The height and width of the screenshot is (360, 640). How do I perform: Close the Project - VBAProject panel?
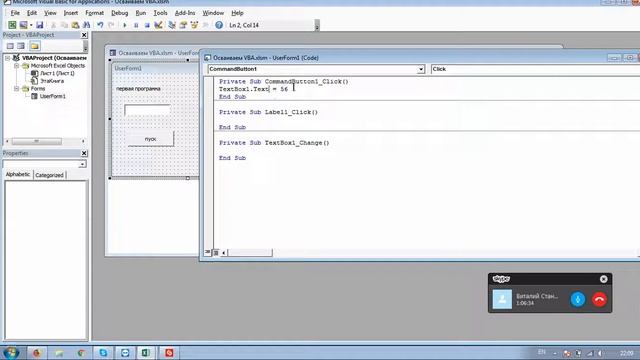coord(84,35)
